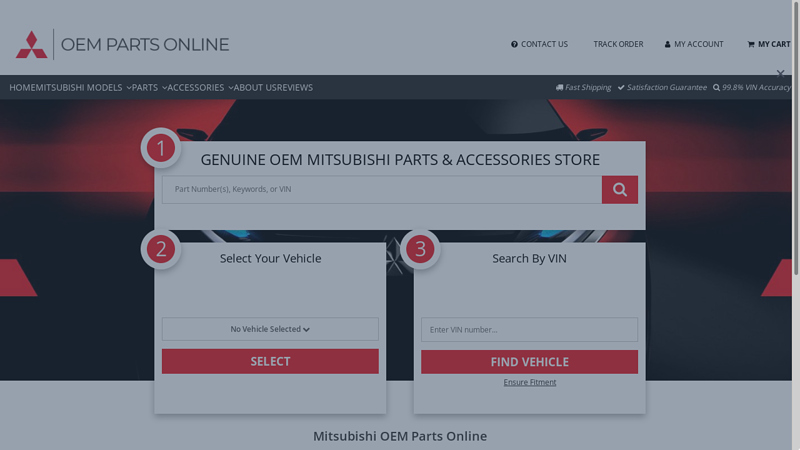
Task: Go to Home menu item
Action: tap(22, 88)
